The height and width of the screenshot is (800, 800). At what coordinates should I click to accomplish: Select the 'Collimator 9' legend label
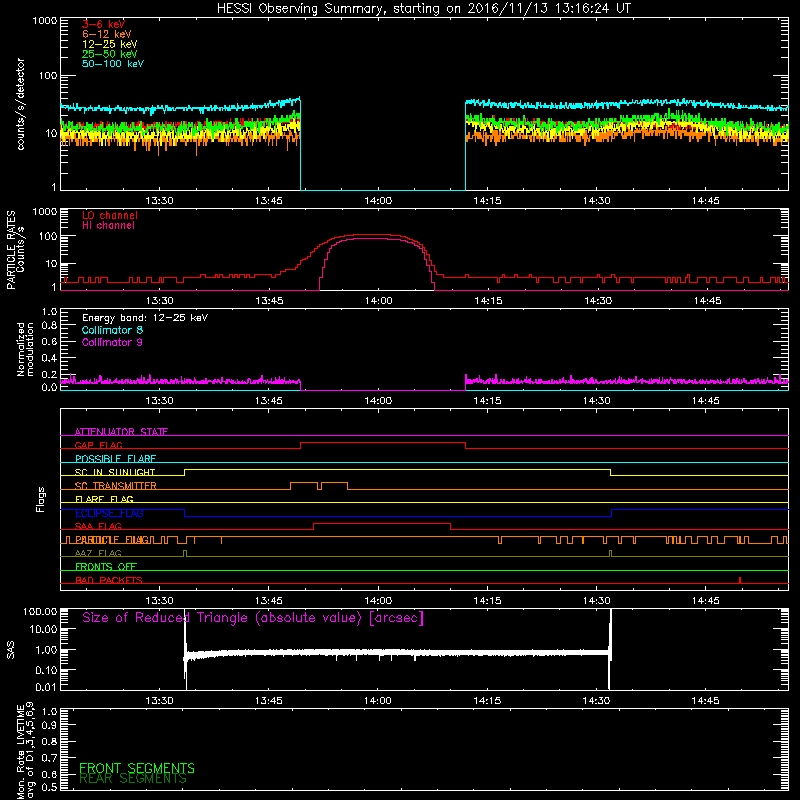112,342
